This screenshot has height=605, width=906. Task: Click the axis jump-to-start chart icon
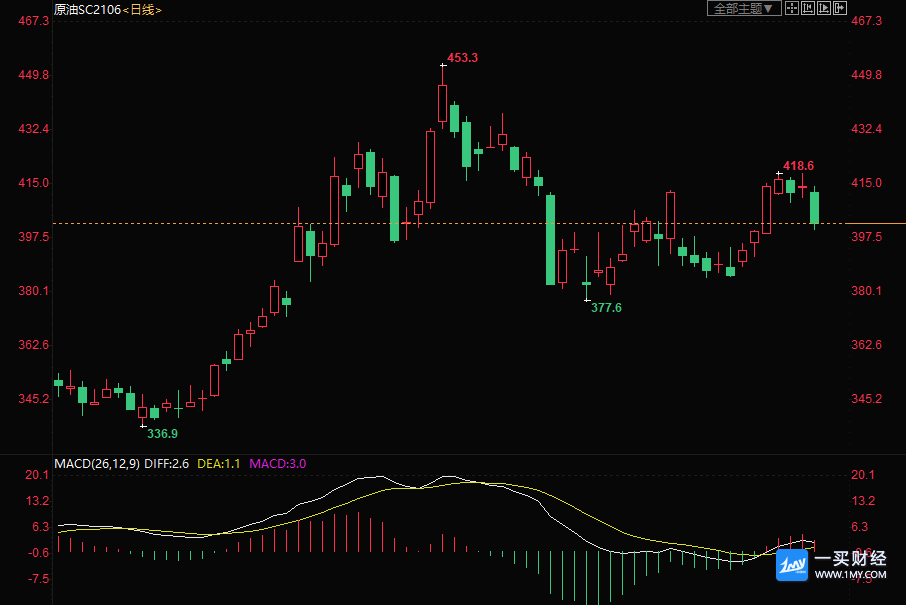[x=808, y=8]
